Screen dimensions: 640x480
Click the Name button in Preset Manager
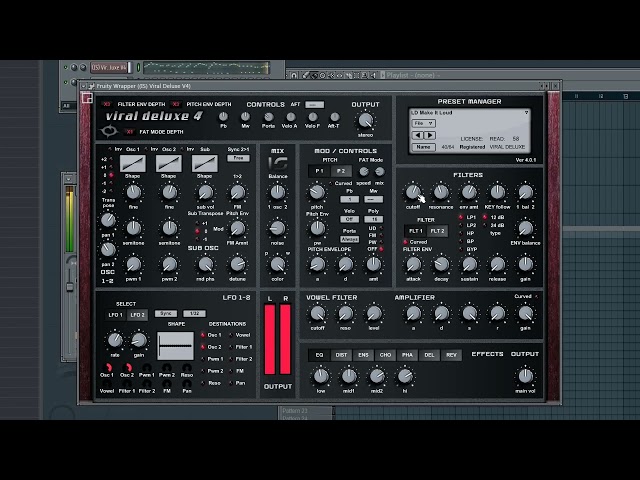click(x=423, y=147)
